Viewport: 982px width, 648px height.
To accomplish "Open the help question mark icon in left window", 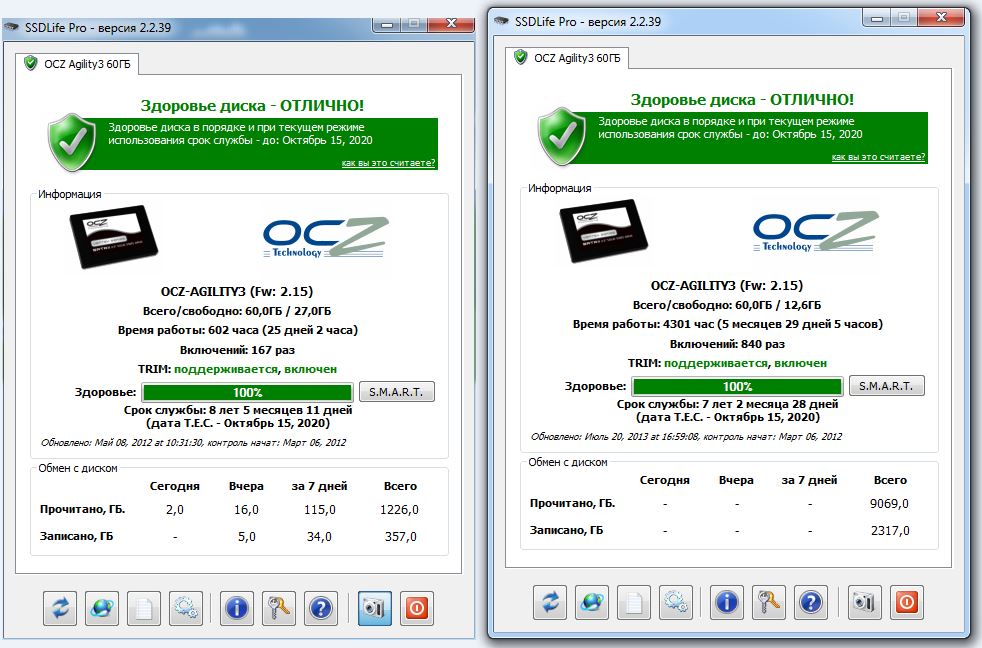I will (321, 608).
